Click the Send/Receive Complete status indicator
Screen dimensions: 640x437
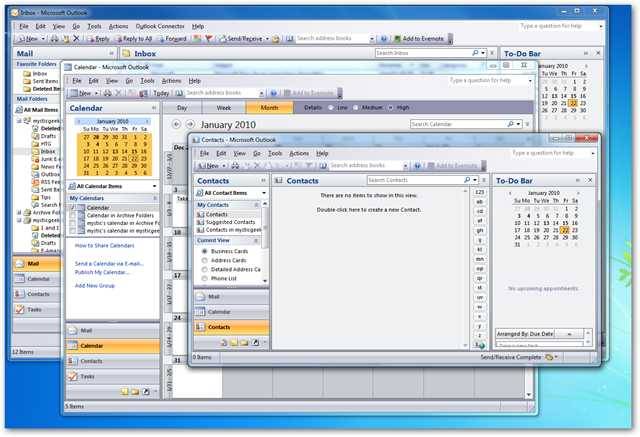[511, 357]
